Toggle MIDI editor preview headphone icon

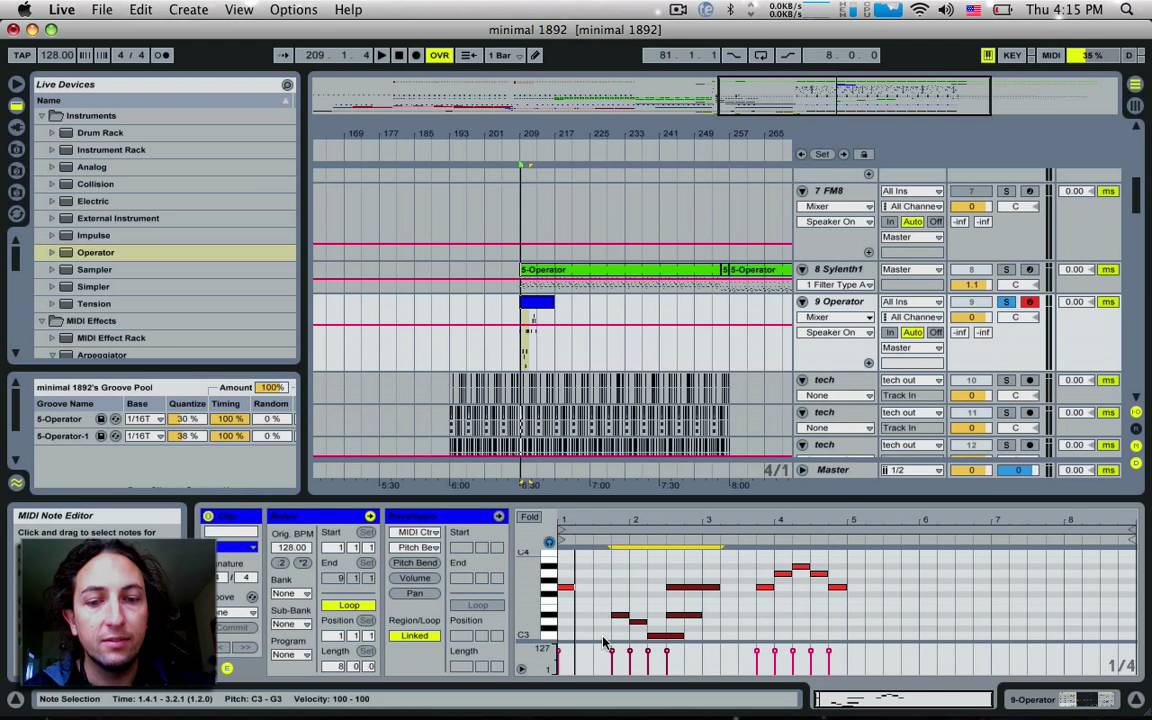coord(549,542)
